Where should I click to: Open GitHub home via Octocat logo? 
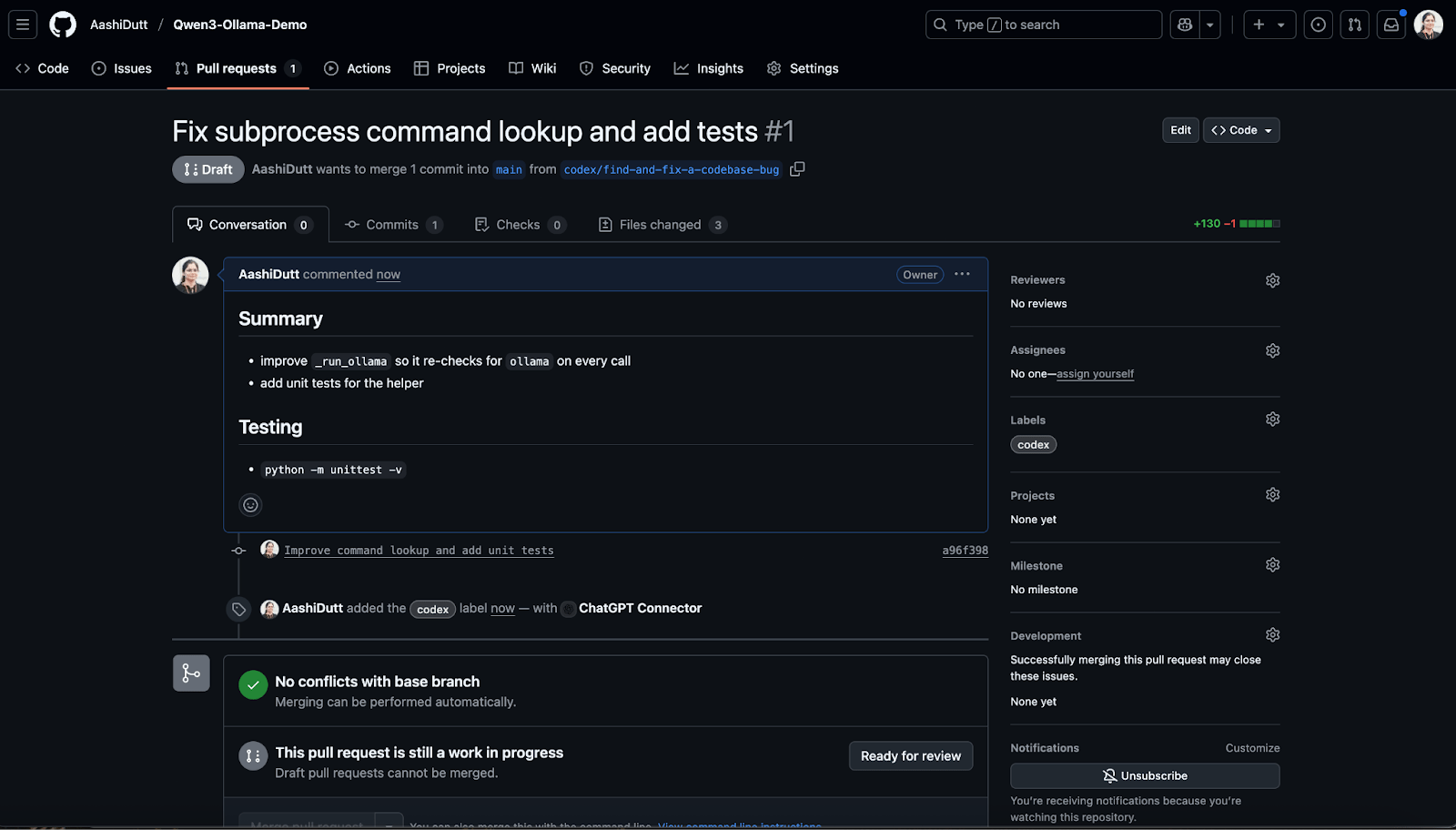pyautogui.click(x=63, y=25)
